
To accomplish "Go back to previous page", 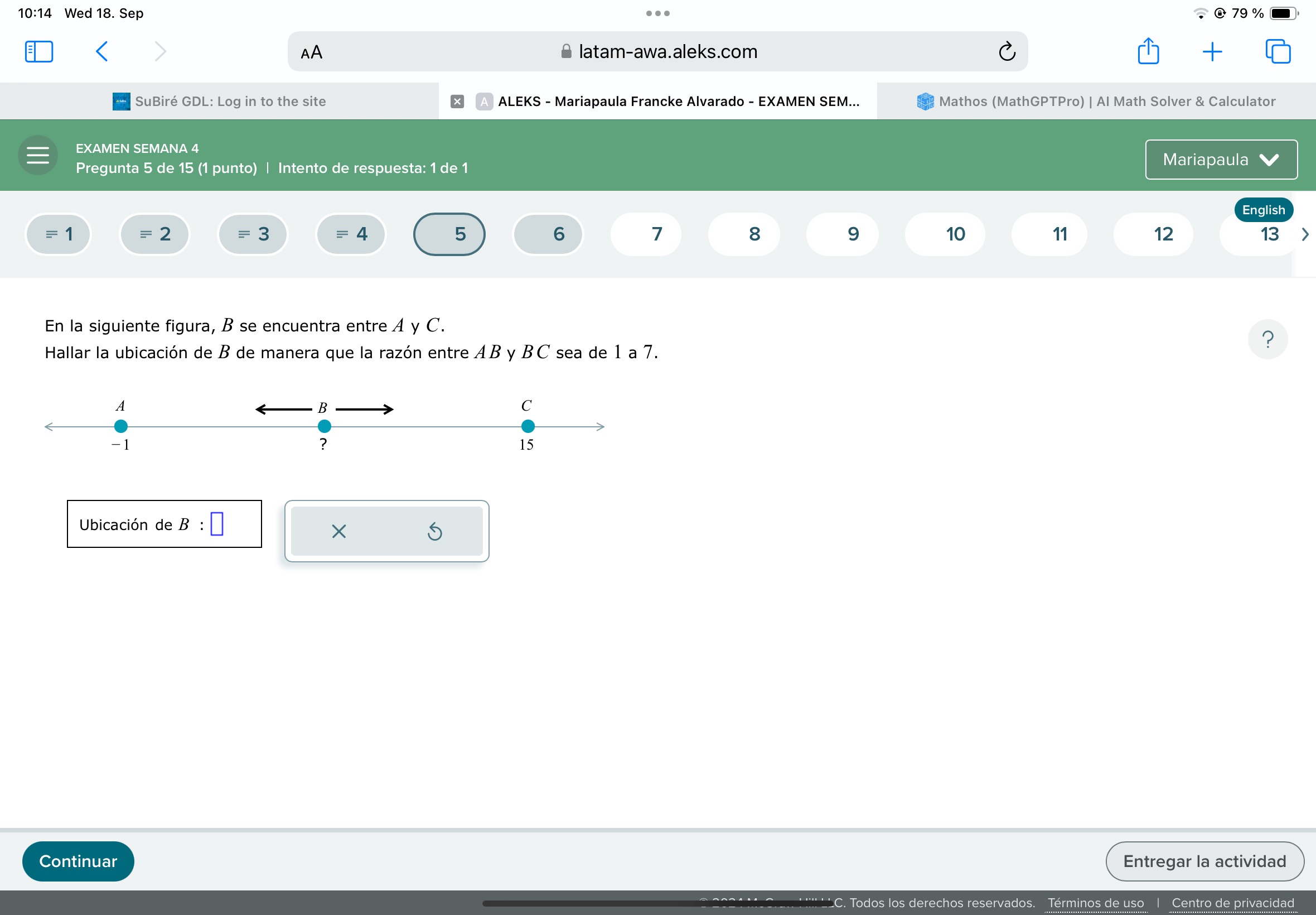I will pyautogui.click(x=102, y=51).
